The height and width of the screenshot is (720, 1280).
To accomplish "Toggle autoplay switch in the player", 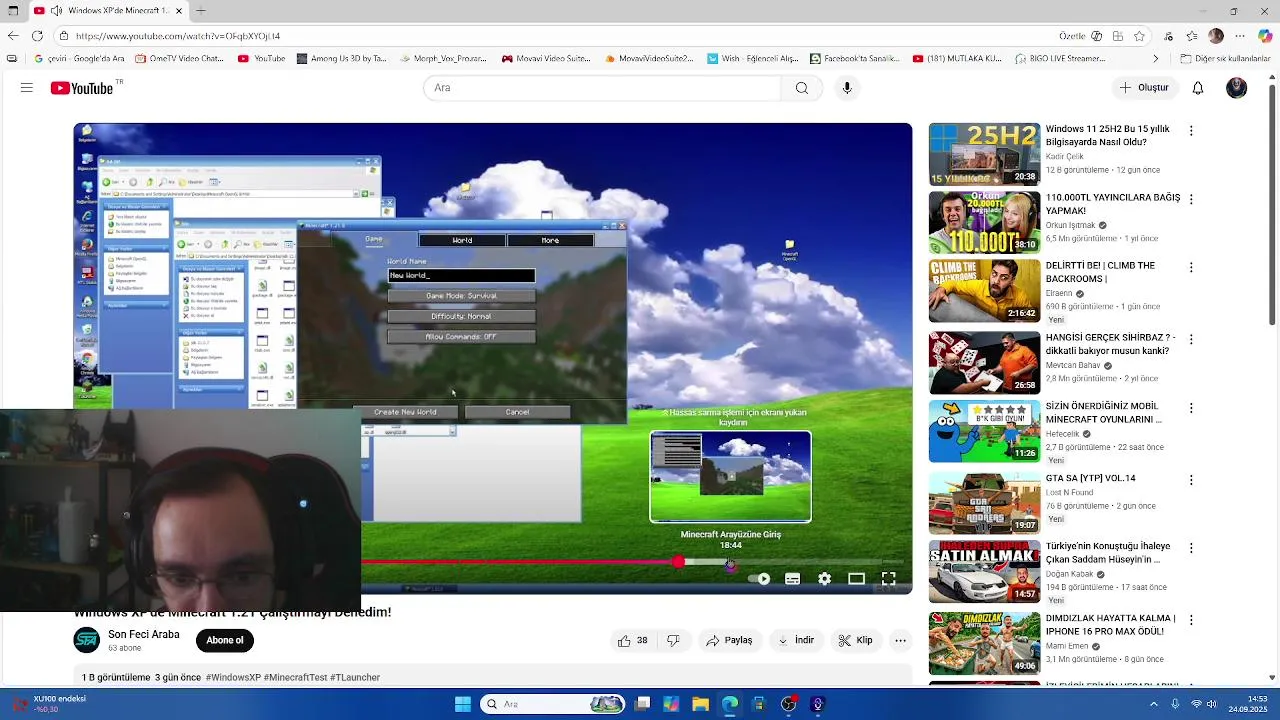I will [x=761, y=579].
